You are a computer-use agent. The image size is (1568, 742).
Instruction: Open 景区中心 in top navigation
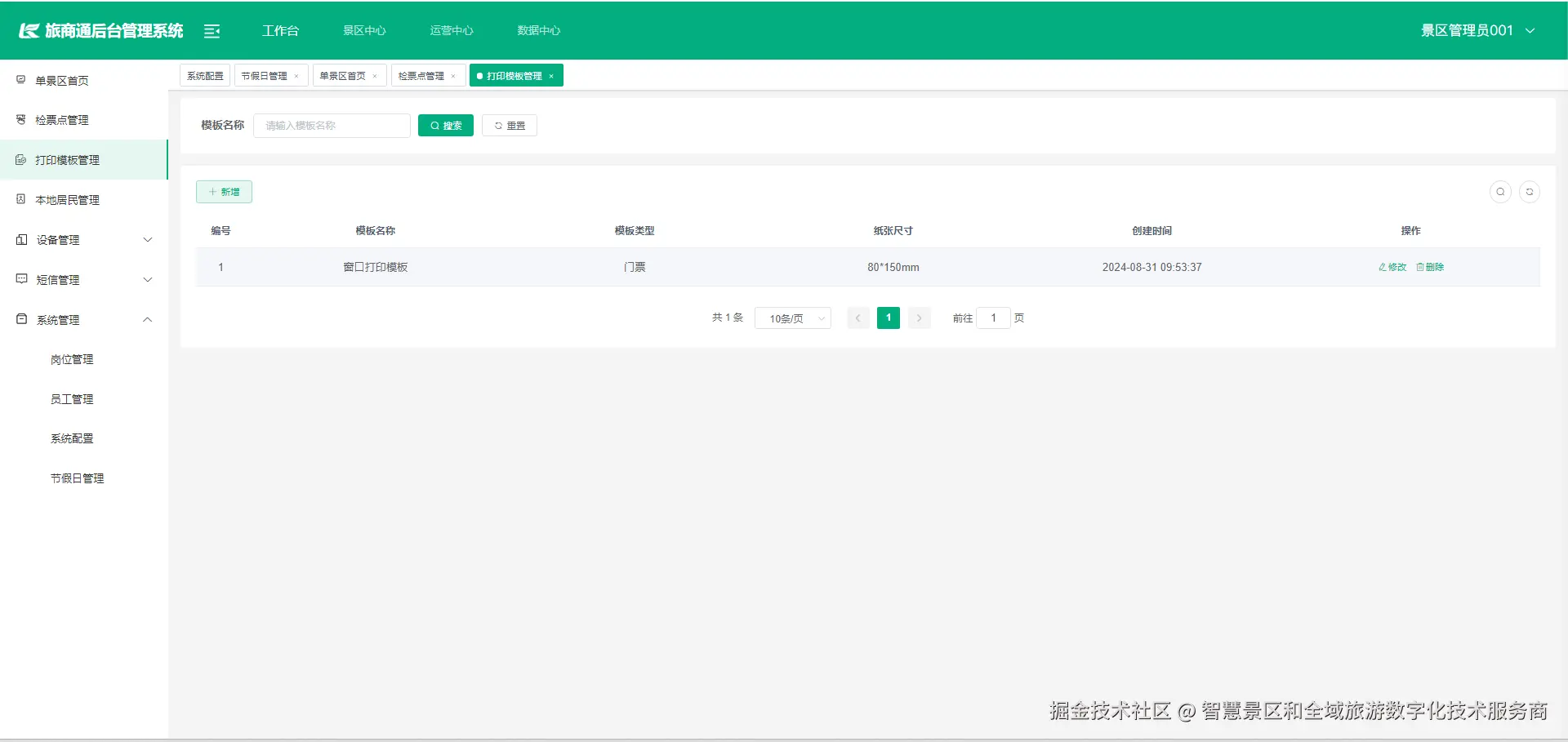pyautogui.click(x=364, y=30)
